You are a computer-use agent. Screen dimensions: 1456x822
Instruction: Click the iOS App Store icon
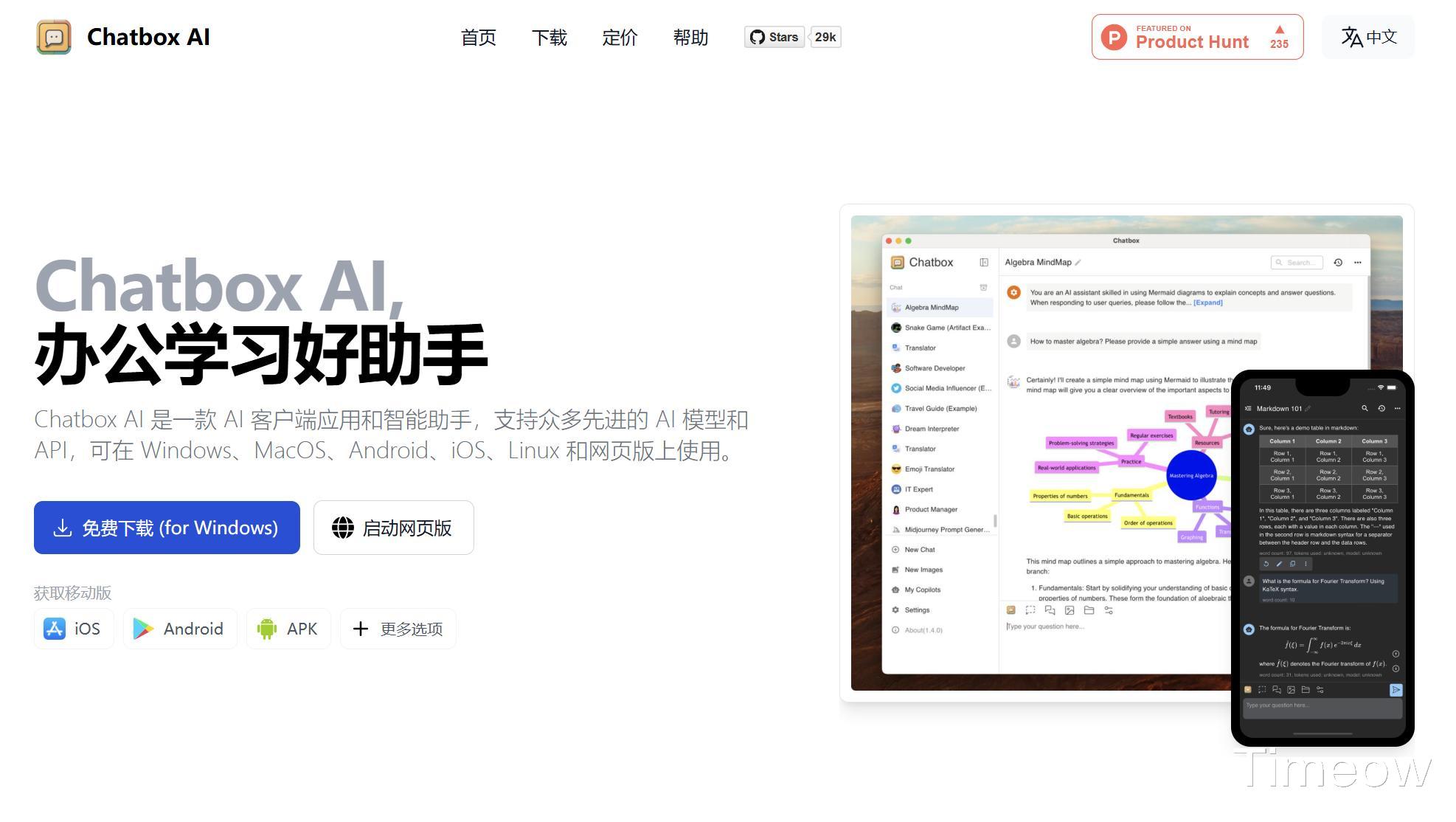(55, 629)
